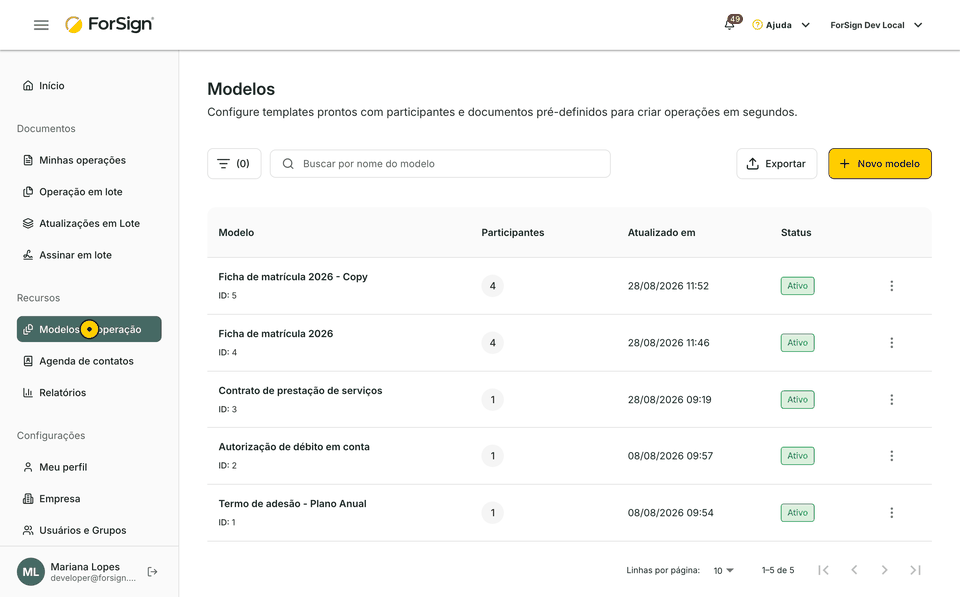Select Modelos de operação sidebar item
Screen dimensions: 960x597
point(89,329)
